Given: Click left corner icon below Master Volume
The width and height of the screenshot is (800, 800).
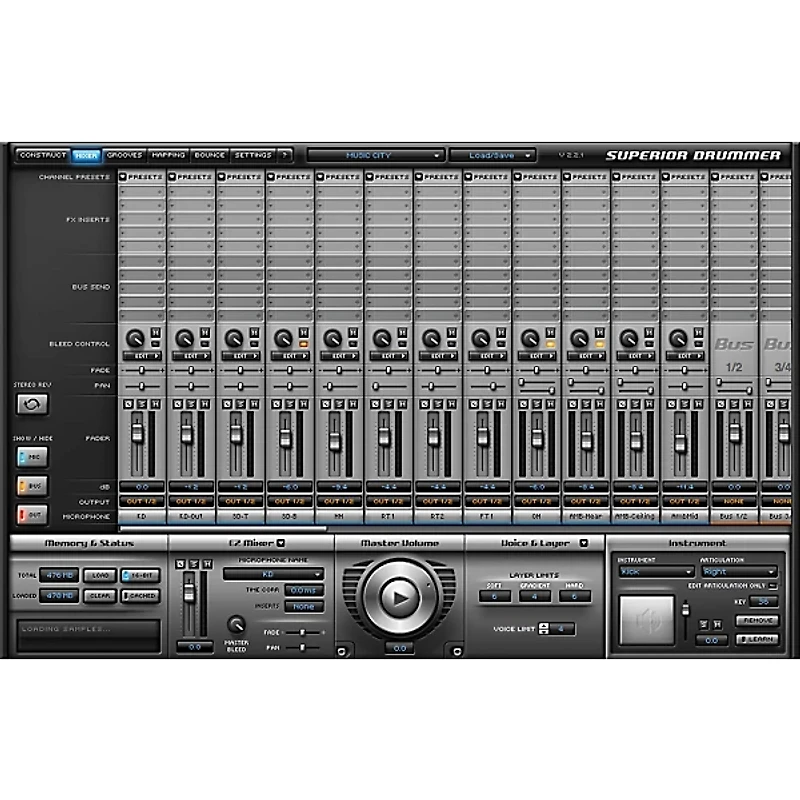Looking at the screenshot, I should click(x=341, y=651).
